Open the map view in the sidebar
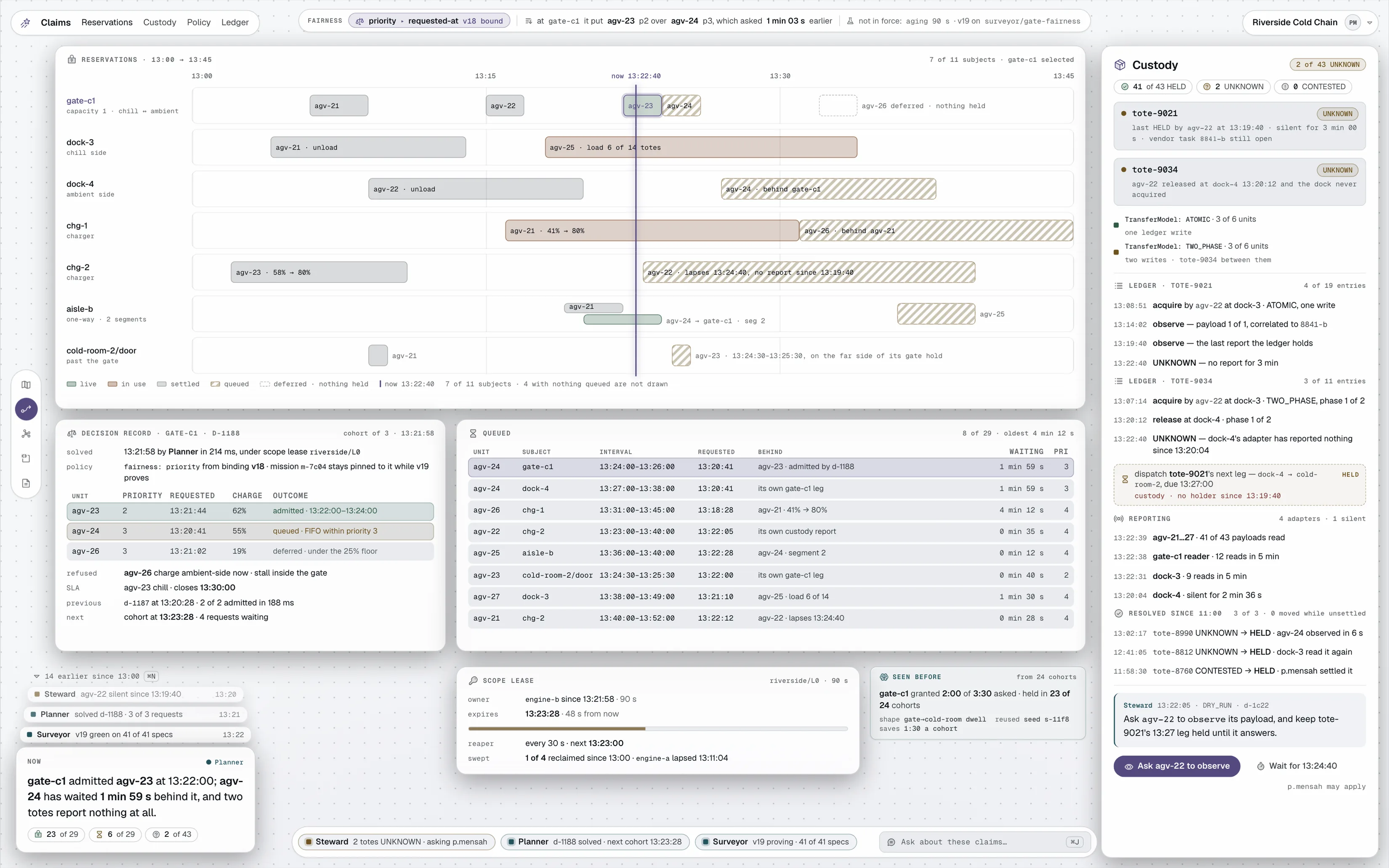The width and height of the screenshot is (1389, 868). pyautogui.click(x=26, y=385)
